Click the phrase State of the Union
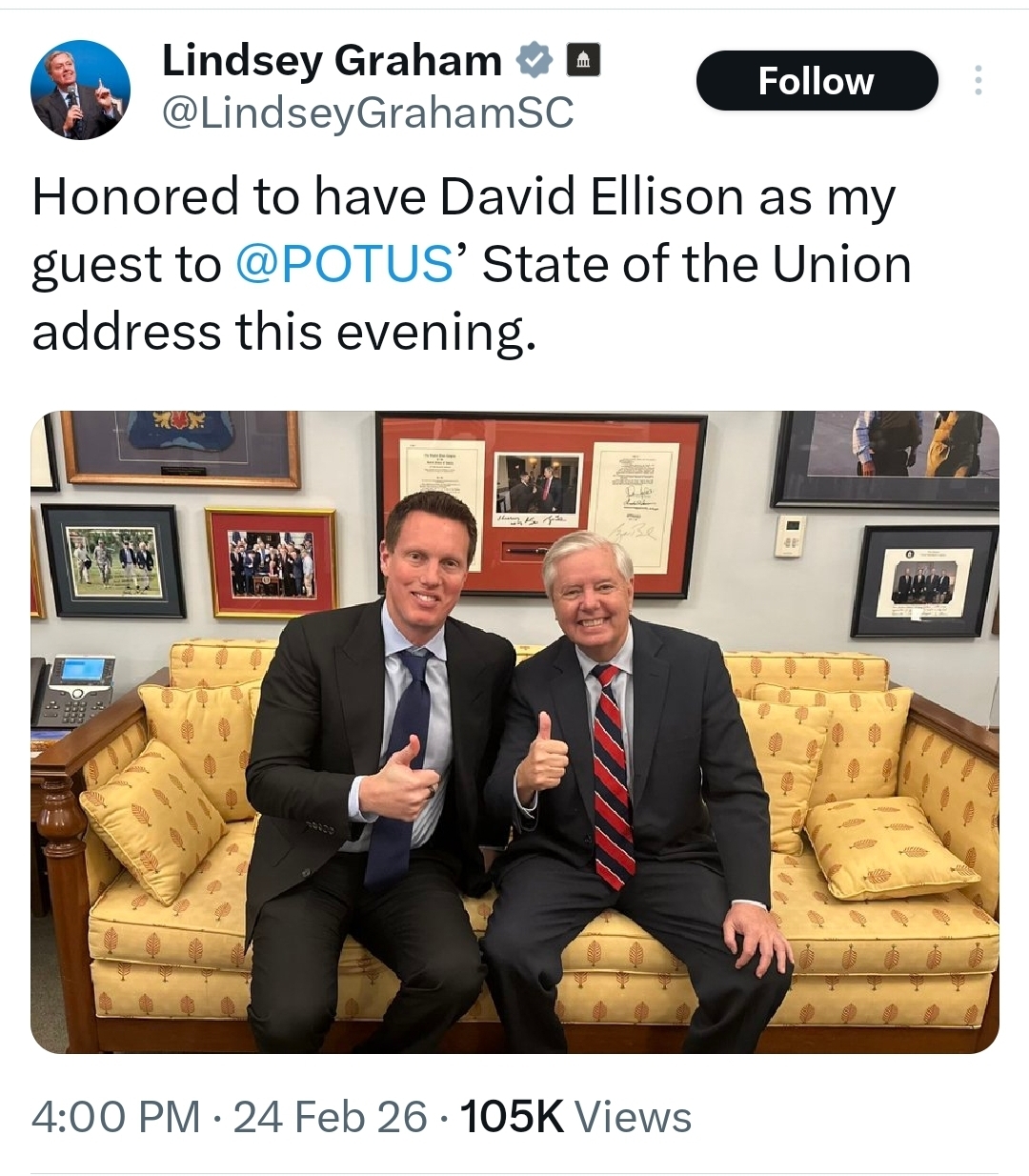1029x1176 pixels. point(696,264)
